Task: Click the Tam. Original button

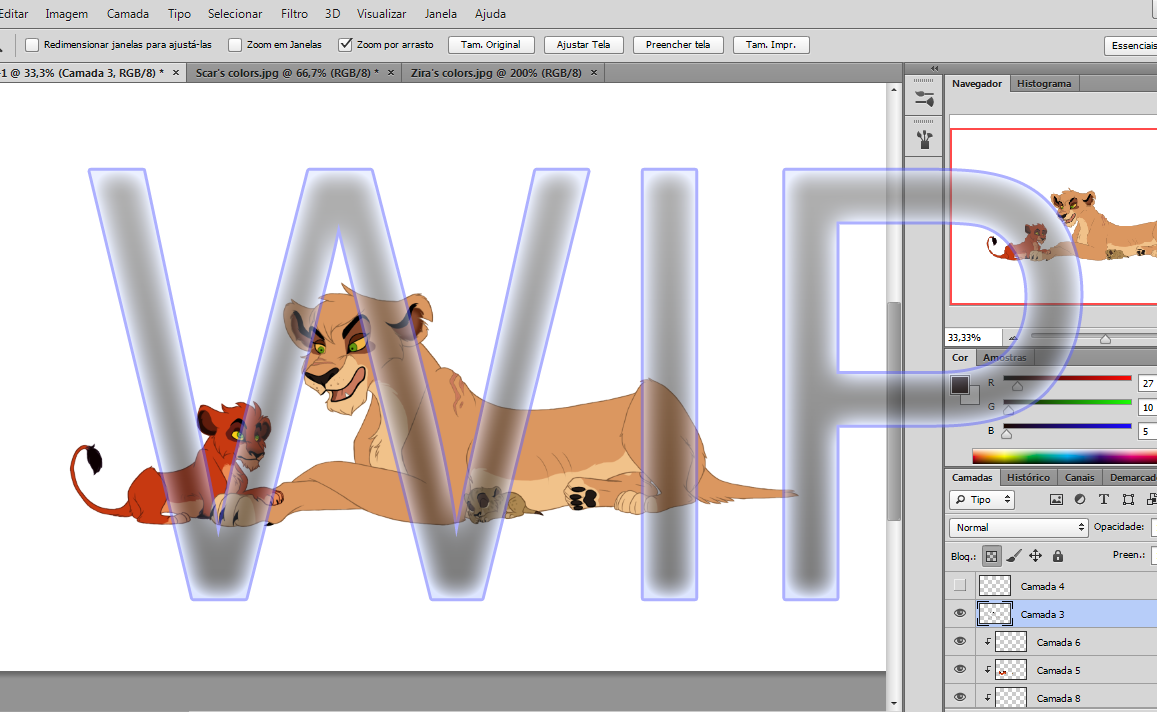Action: (491, 45)
